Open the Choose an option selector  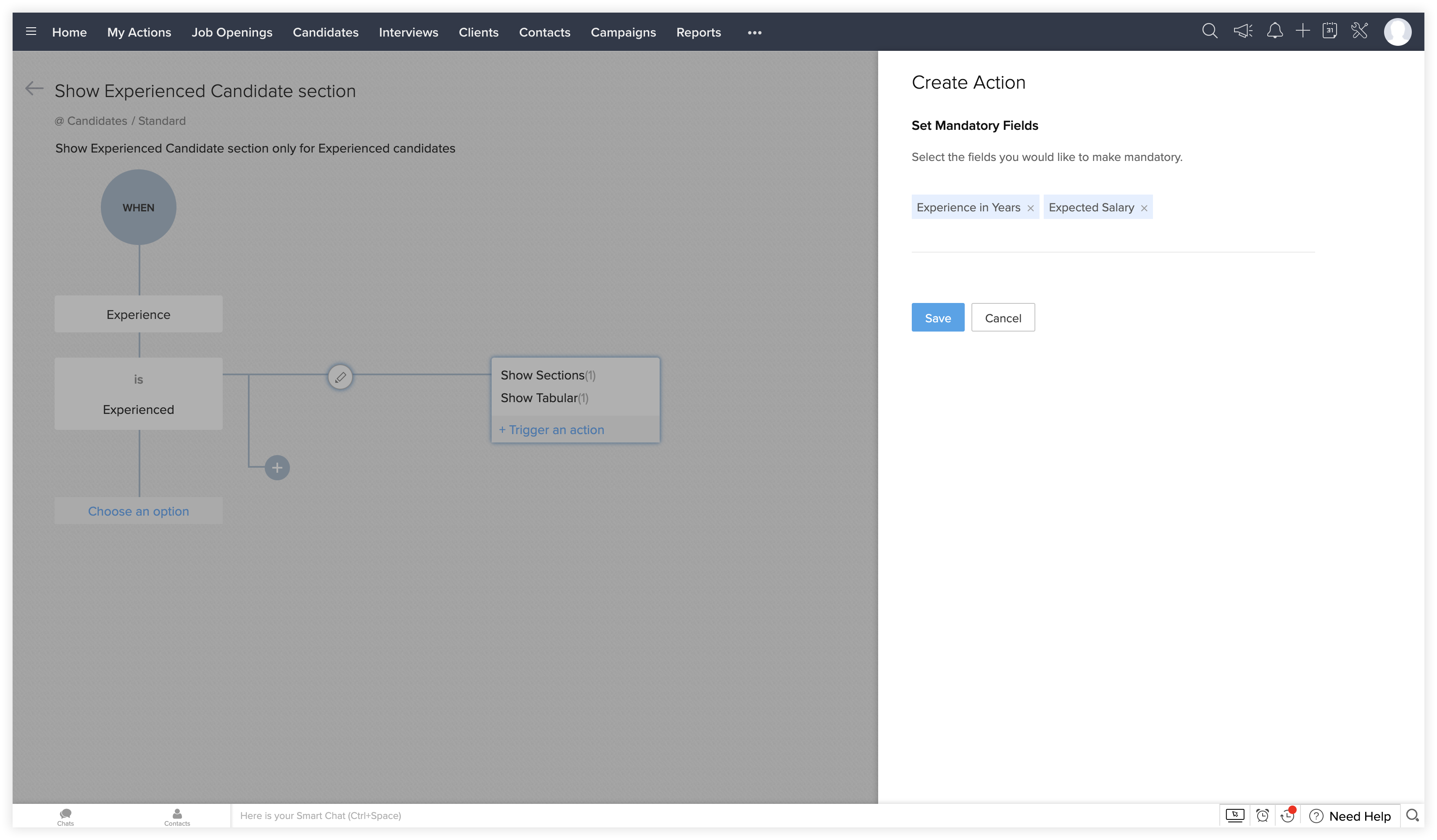pos(139,511)
